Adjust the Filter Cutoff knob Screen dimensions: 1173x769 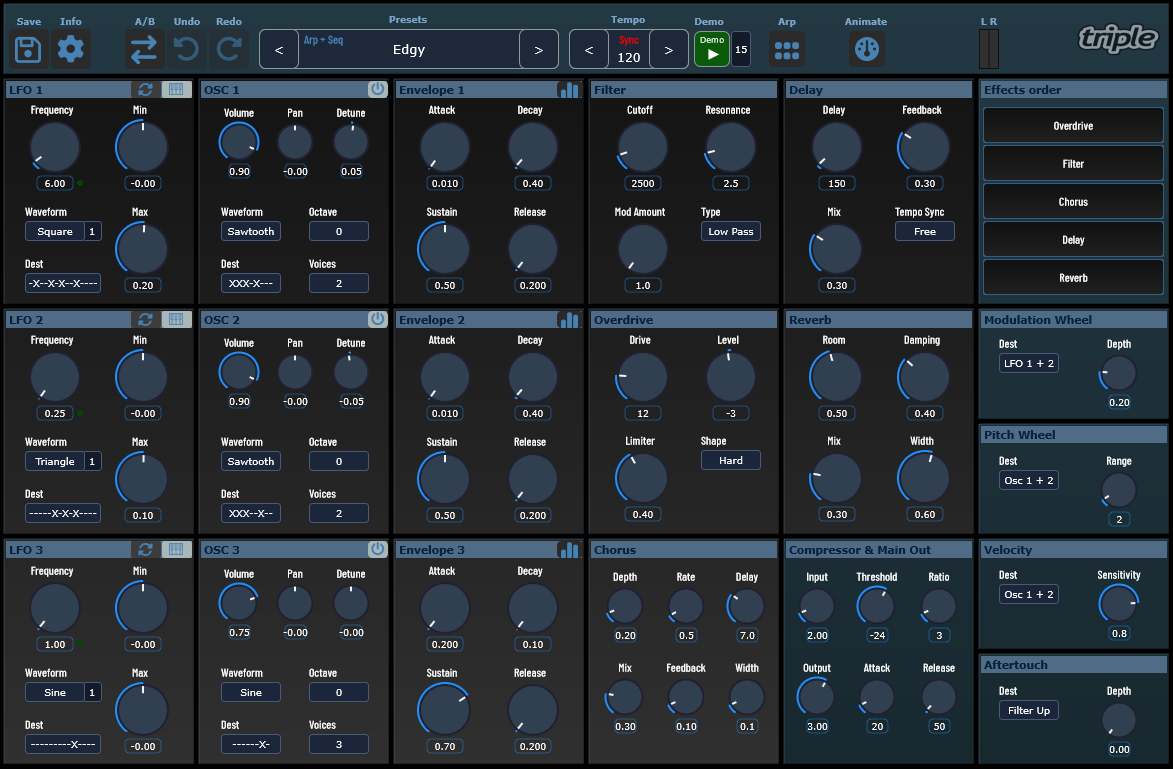[643, 145]
